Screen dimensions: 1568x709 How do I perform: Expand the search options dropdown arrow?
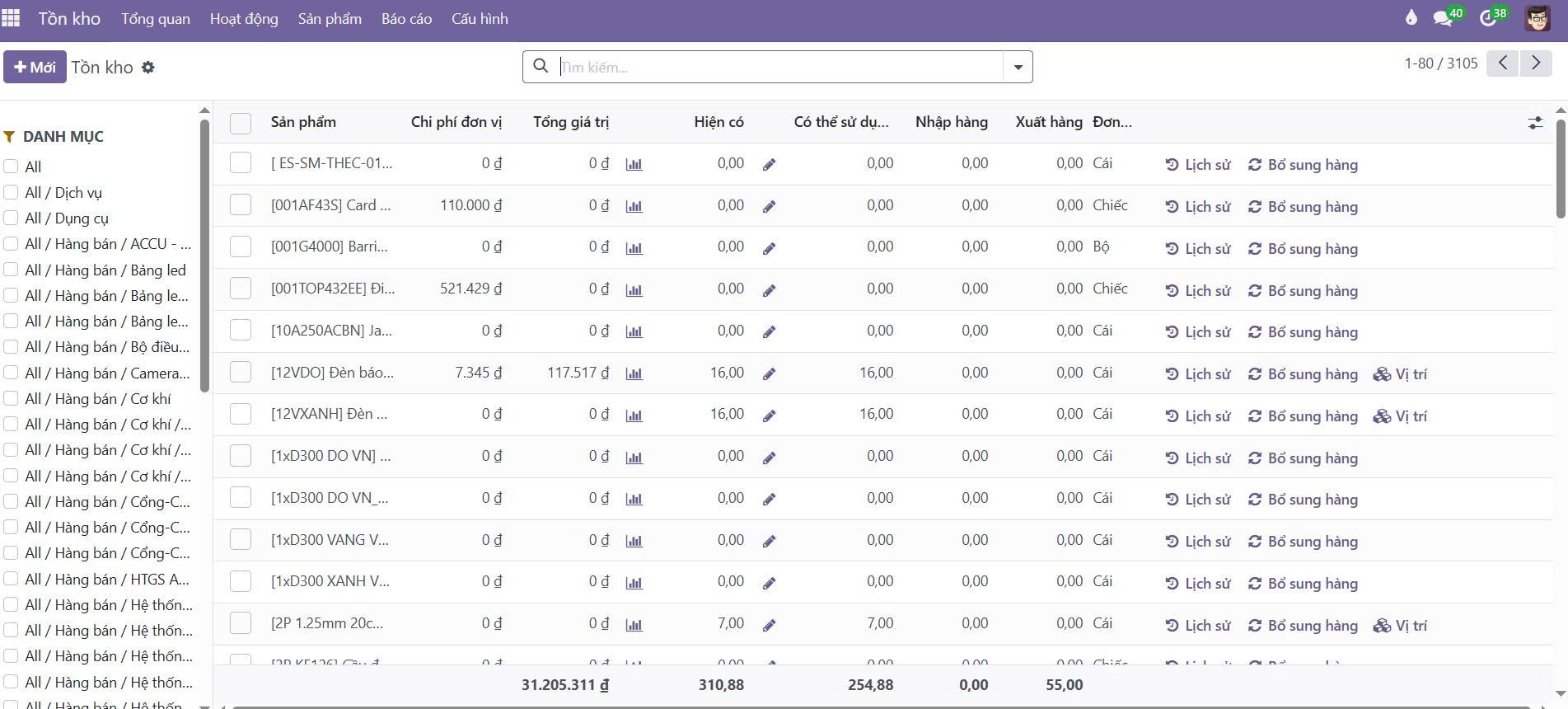[1018, 67]
